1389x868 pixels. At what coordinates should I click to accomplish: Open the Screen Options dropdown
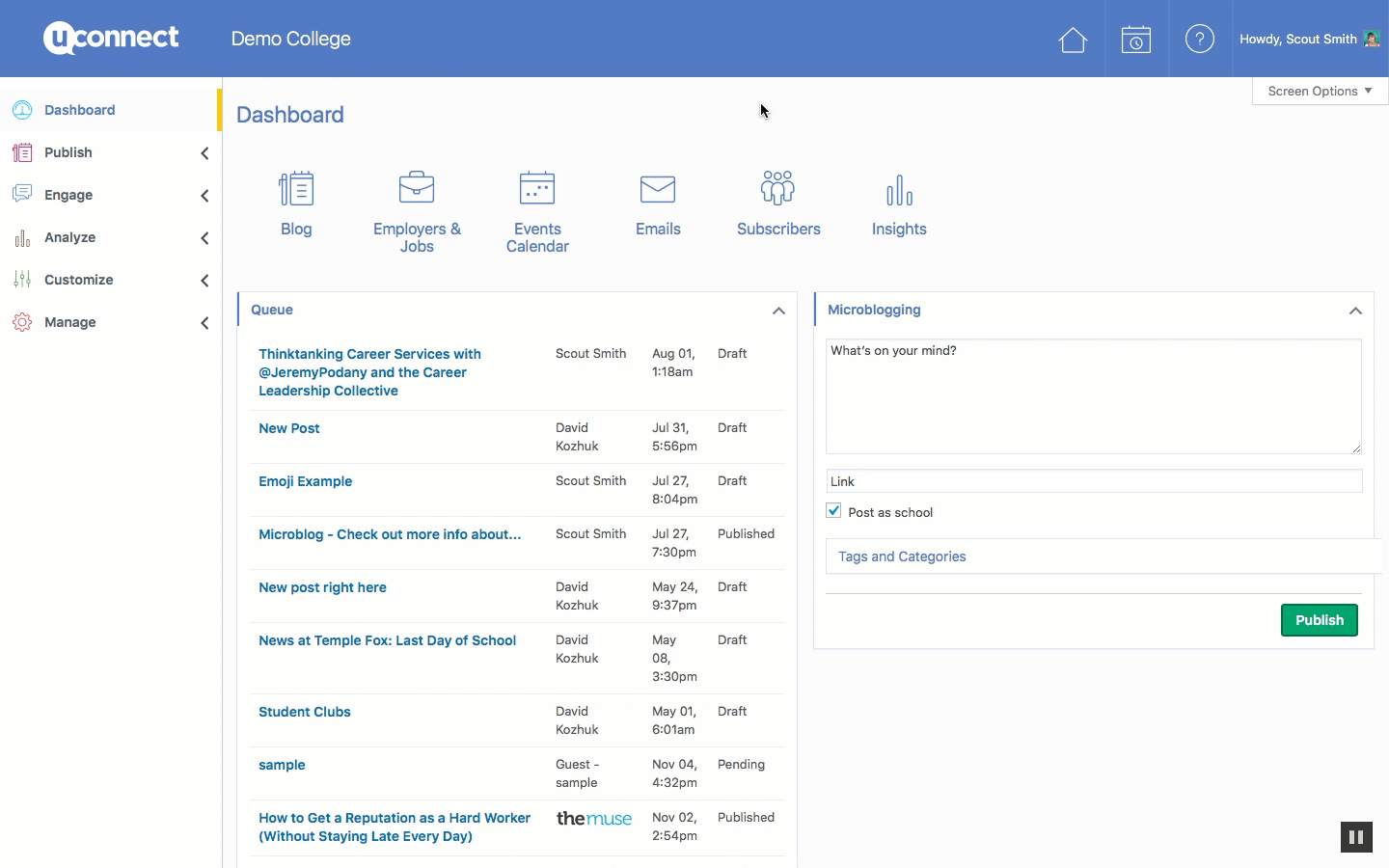point(1319,91)
